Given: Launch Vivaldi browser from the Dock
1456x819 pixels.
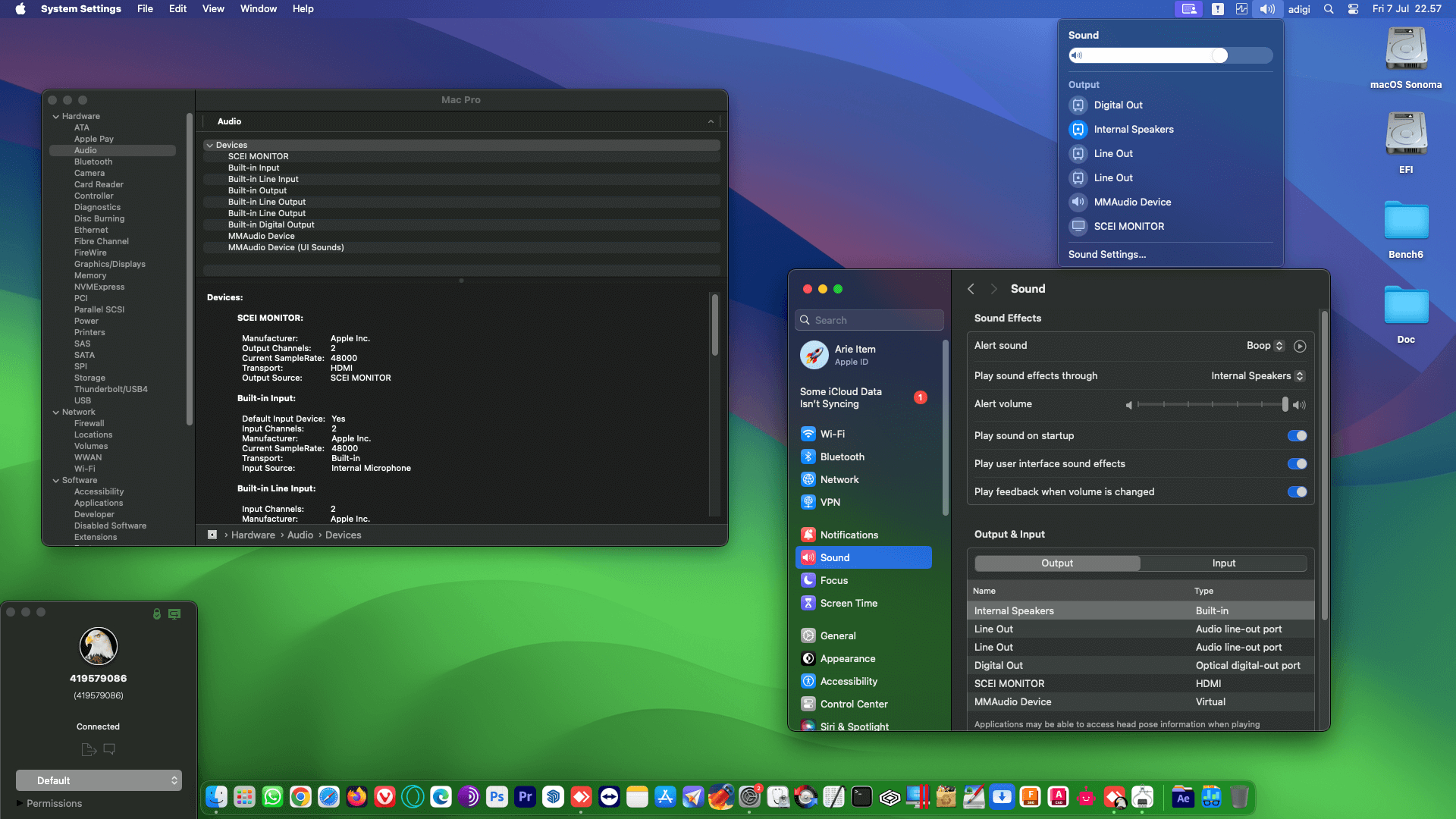Looking at the screenshot, I should pyautogui.click(x=384, y=797).
